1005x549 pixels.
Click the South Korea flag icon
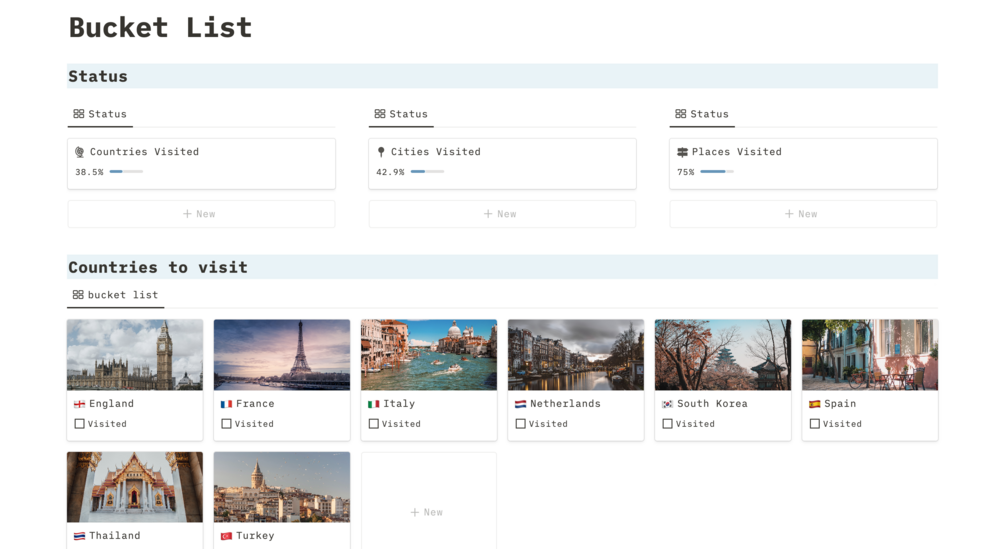[667, 404]
